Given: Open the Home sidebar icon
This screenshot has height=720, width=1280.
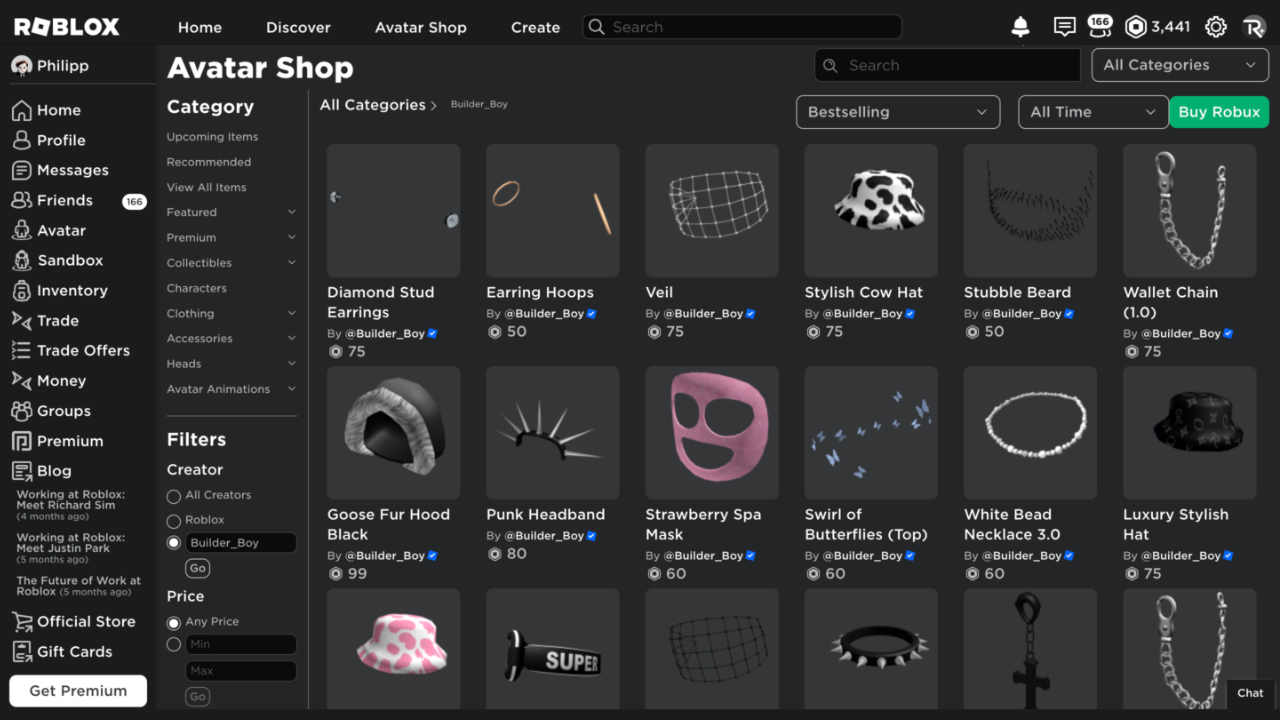Looking at the screenshot, I should click(21, 110).
